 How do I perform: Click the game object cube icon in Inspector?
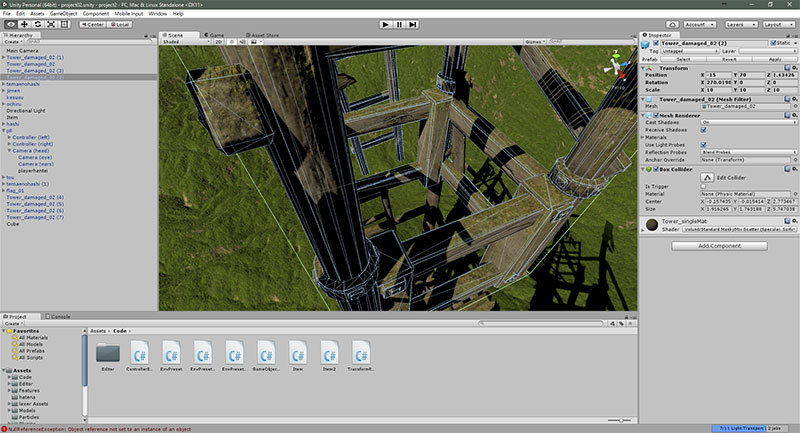pos(646,44)
